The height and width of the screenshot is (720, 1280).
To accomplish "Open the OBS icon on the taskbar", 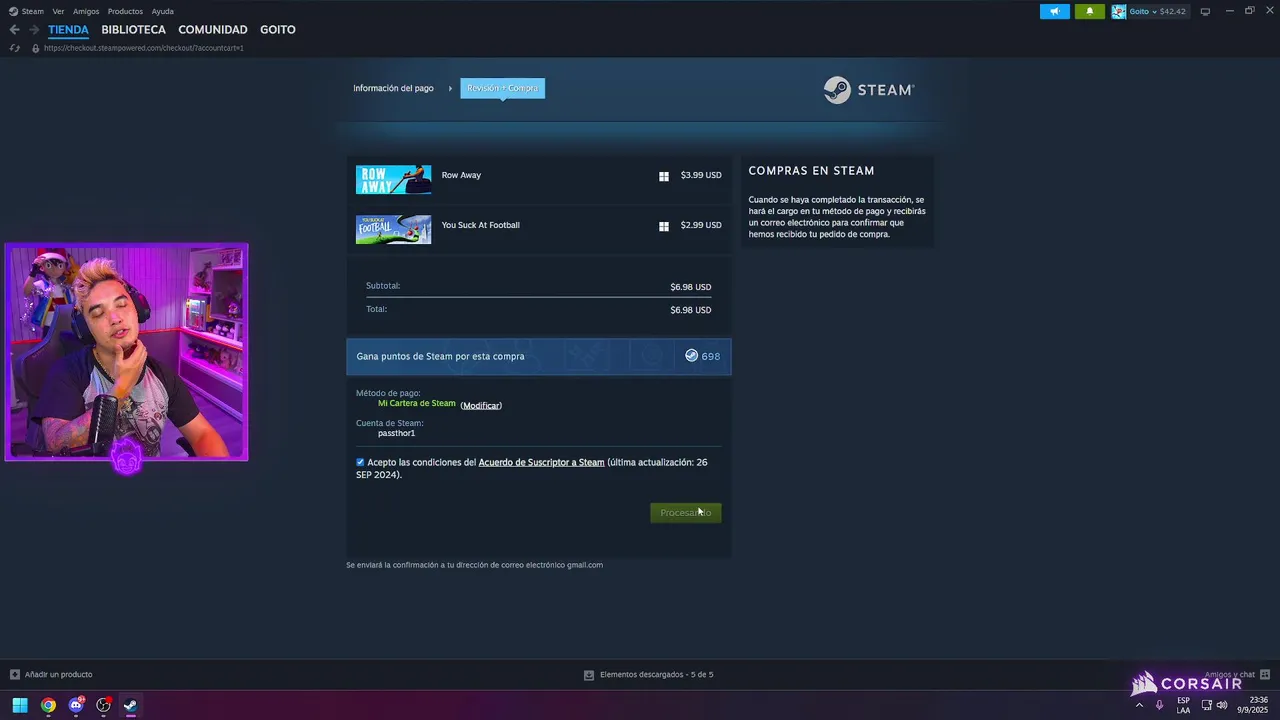I will (x=103, y=705).
